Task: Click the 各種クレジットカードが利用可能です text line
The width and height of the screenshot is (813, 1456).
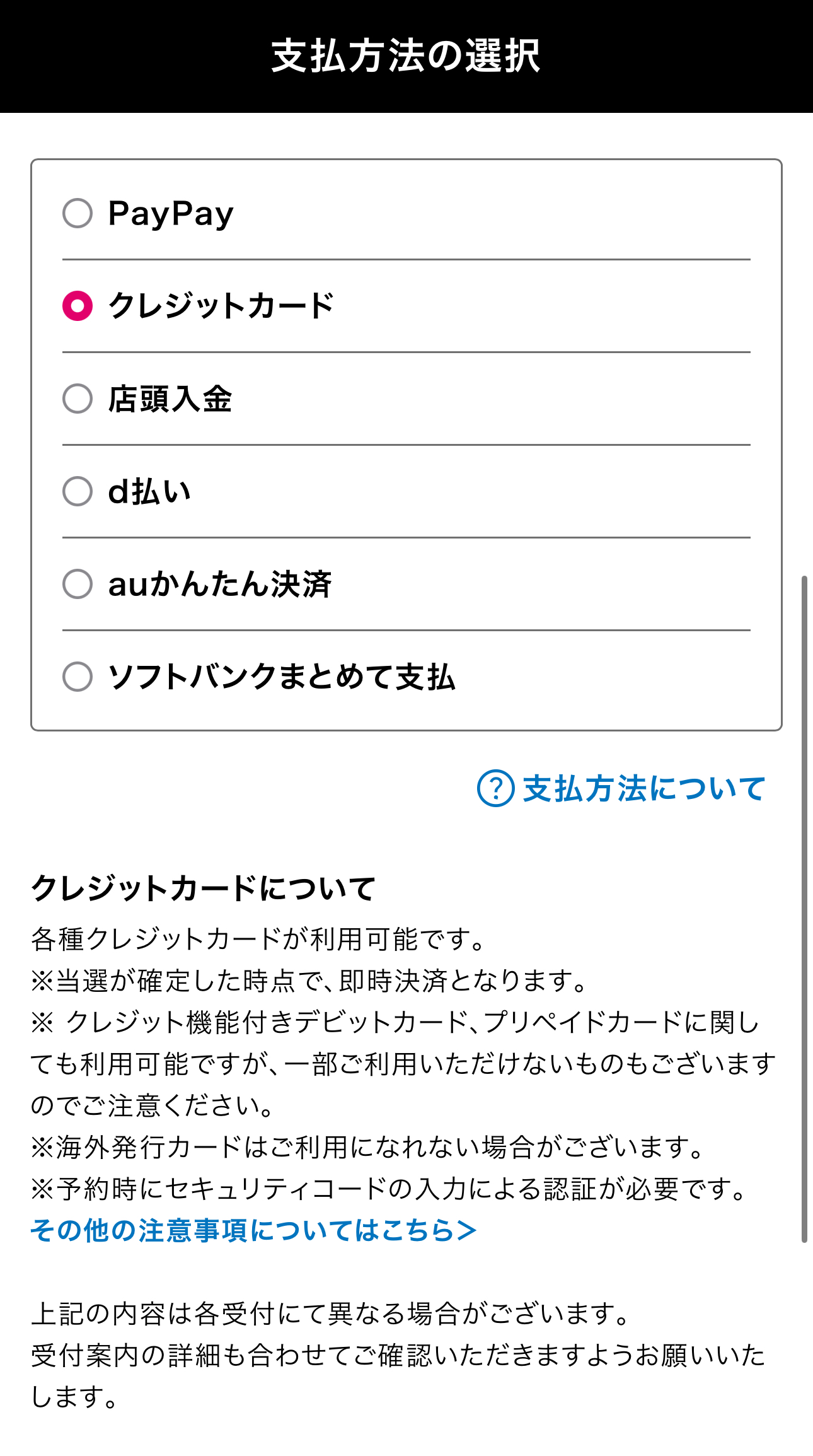Action: pos(258,939)
